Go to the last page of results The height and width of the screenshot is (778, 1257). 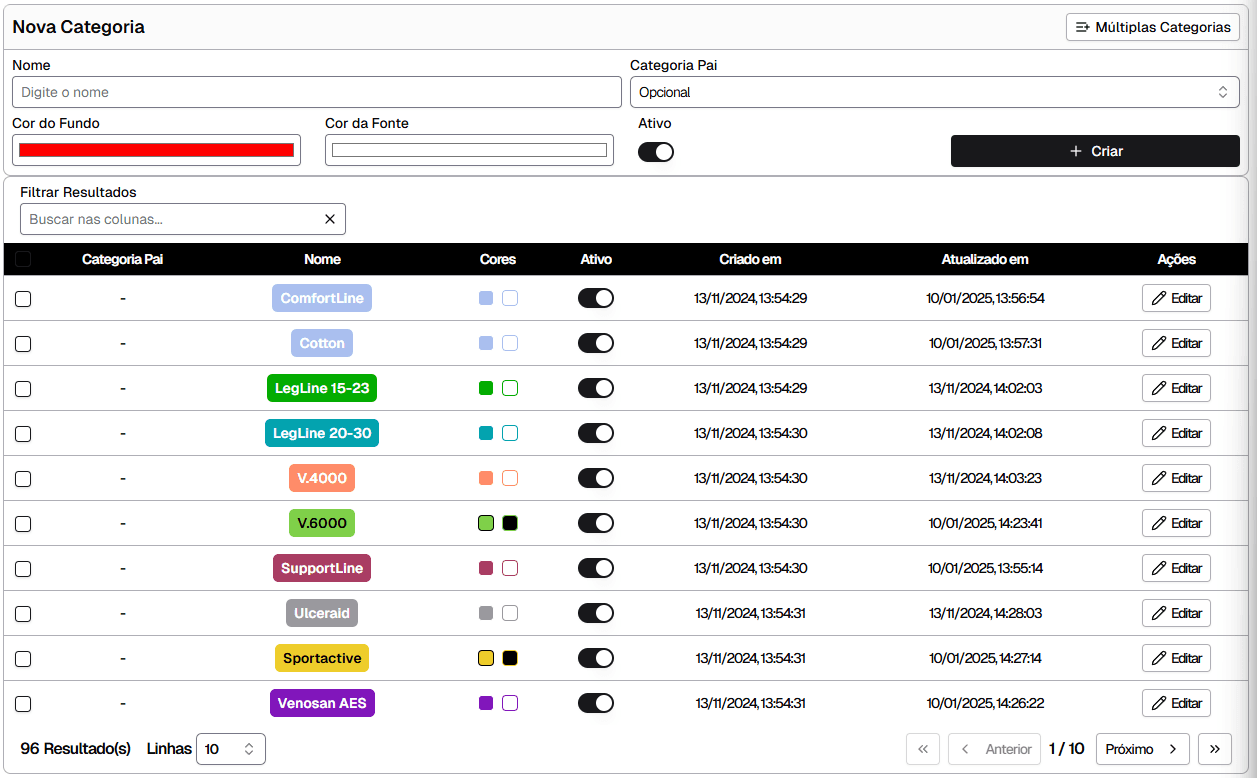coord(1215,749)
